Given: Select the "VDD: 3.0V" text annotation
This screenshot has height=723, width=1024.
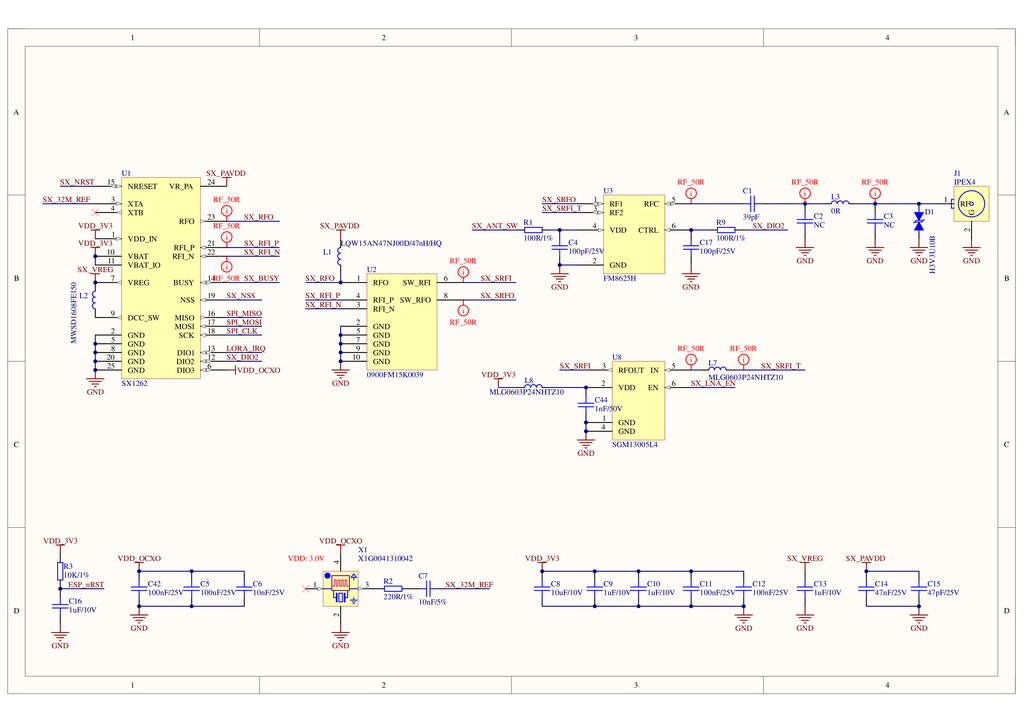Looking at the screenshot, I should [x=306, y=559].
